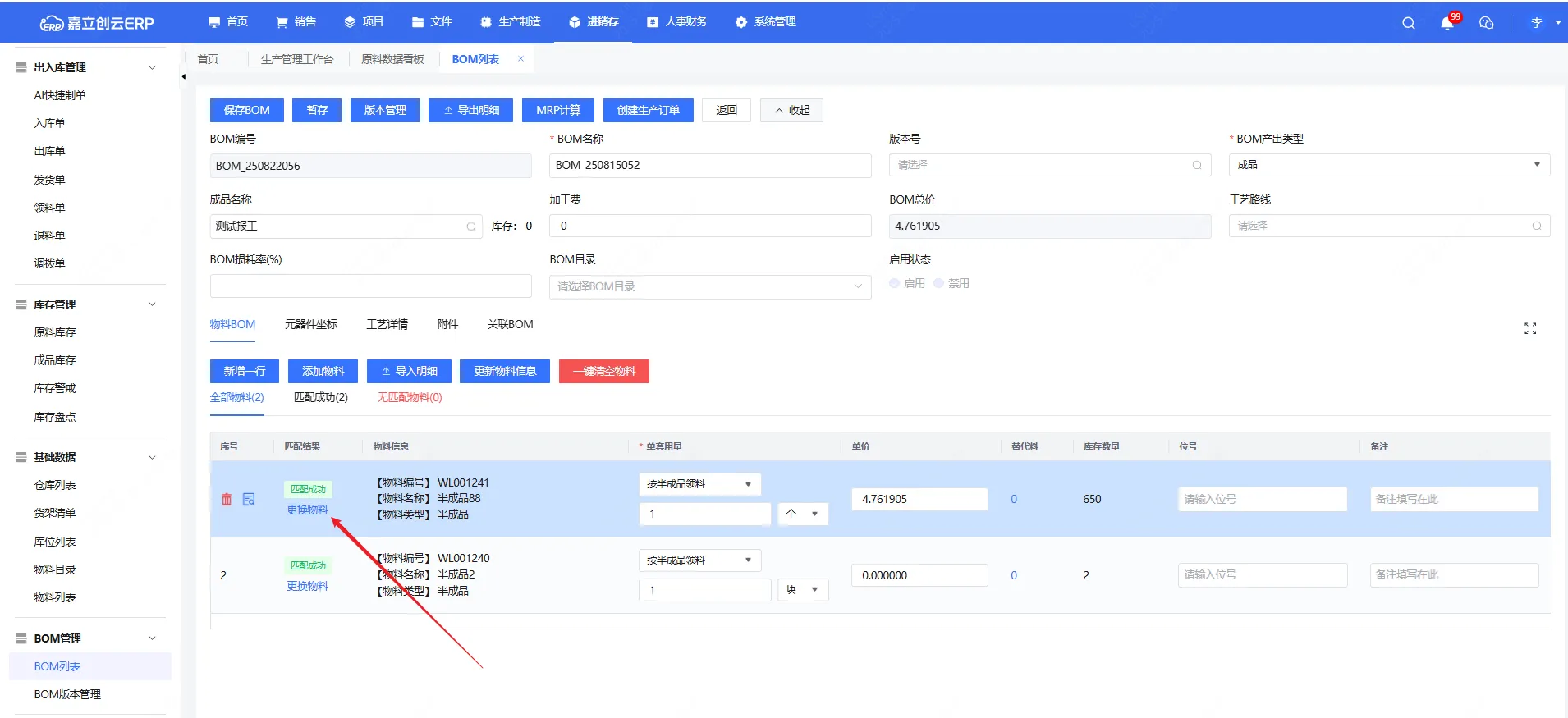Switch to the 元器件坐标 tab
Image resolution: width=1568 pixels, height=718 pixels.
pos(310,324)
